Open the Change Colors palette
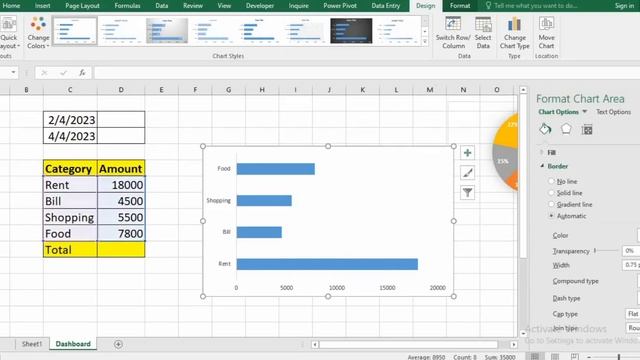 pos(38,33)
